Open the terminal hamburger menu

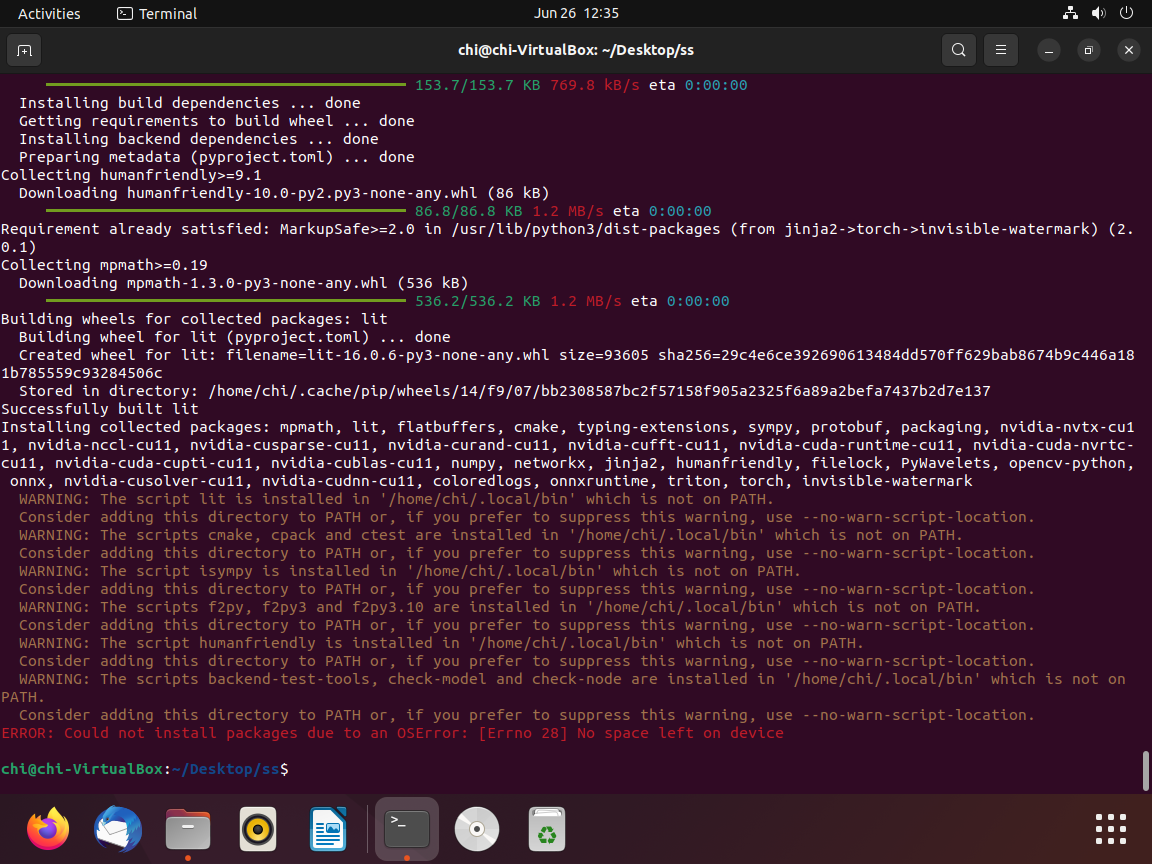coord(1001,50)
